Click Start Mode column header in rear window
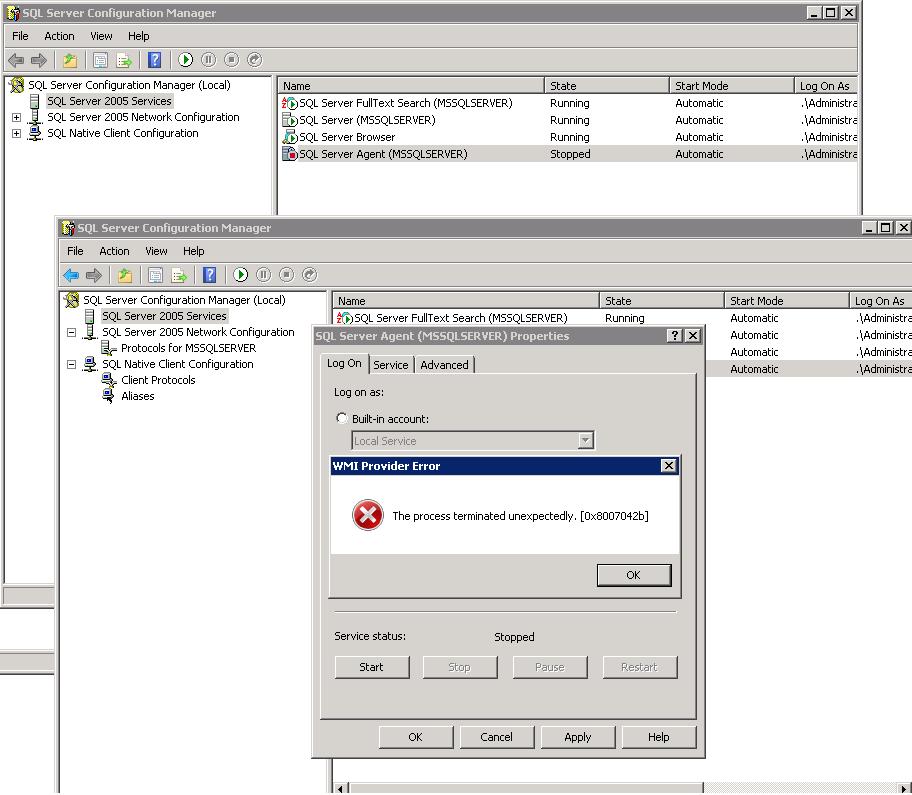Screen dimensions: 912x795 [731, 86]
